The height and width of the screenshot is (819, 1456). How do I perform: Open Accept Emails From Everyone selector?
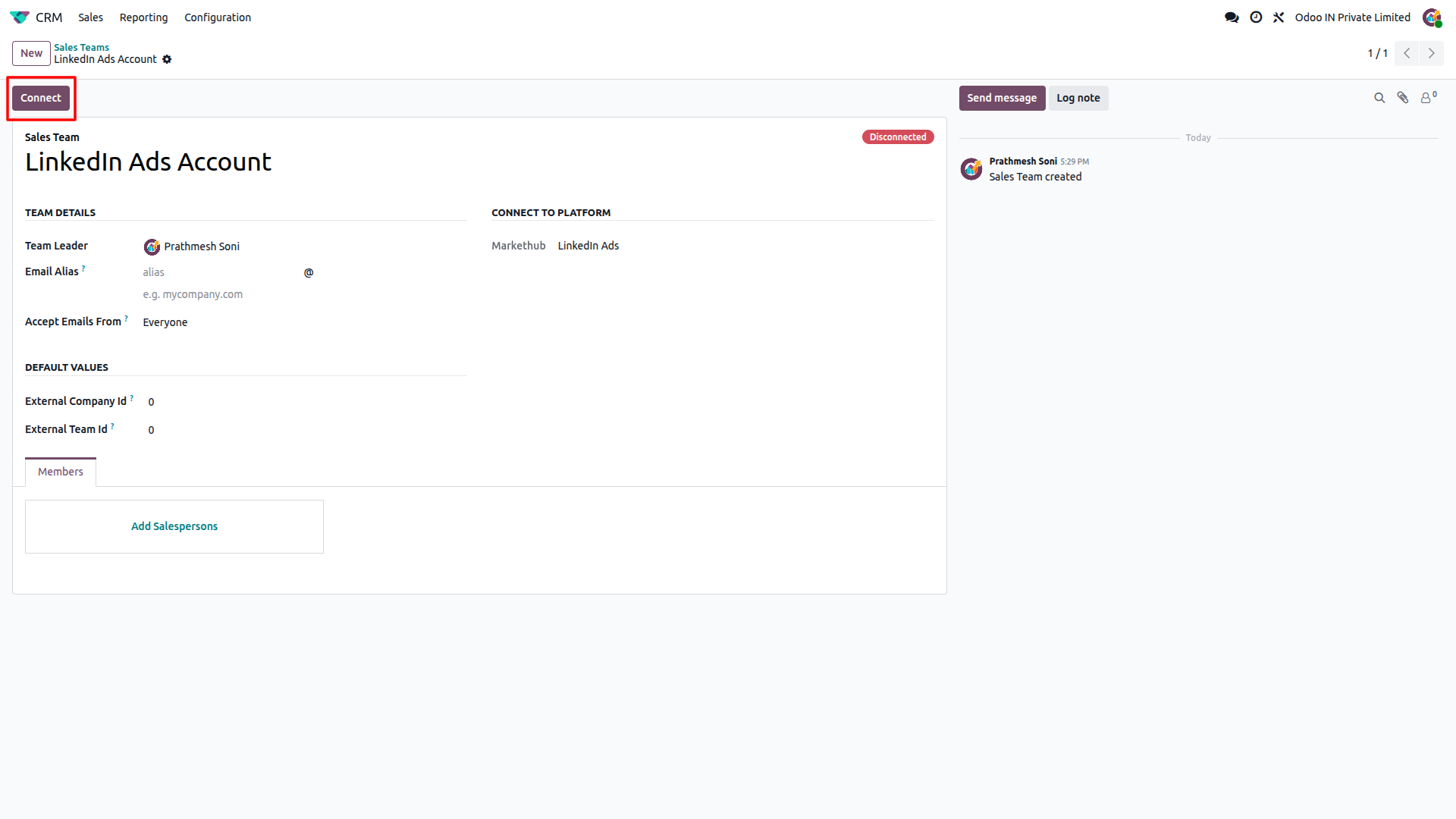303,322
